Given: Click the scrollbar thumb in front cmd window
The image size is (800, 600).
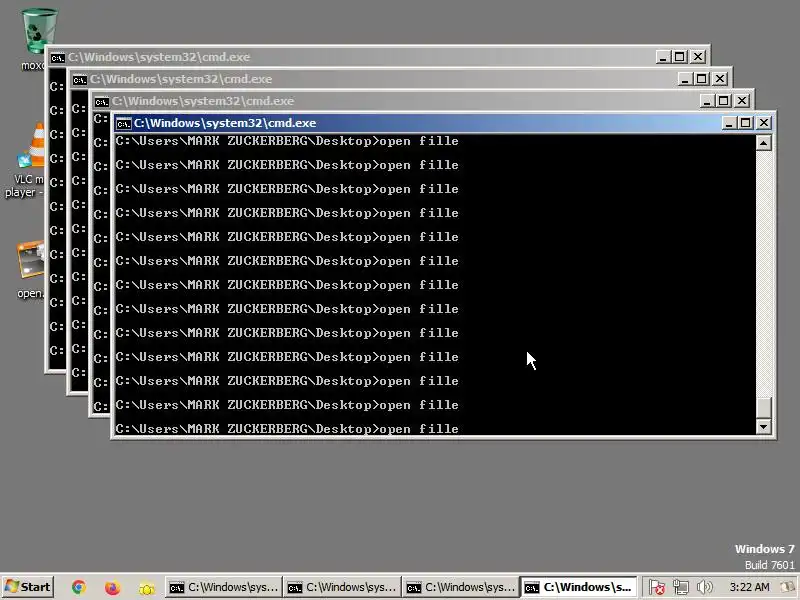Looking at the screenshot, I should [763, 407].
